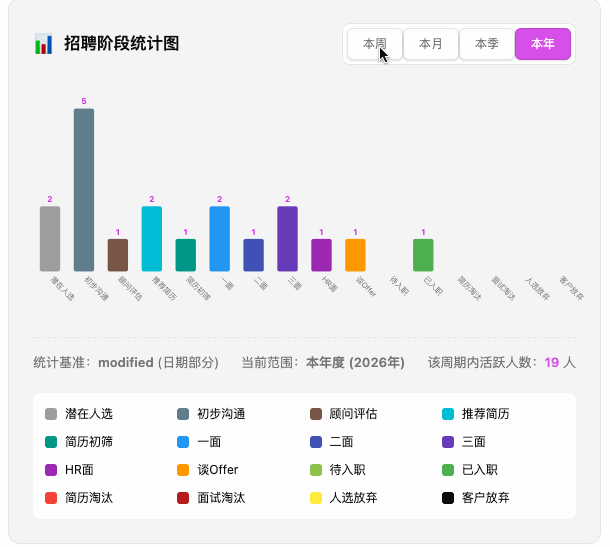
Task: Click the 二面 legend color swatch
Action: tap(316, 442)
